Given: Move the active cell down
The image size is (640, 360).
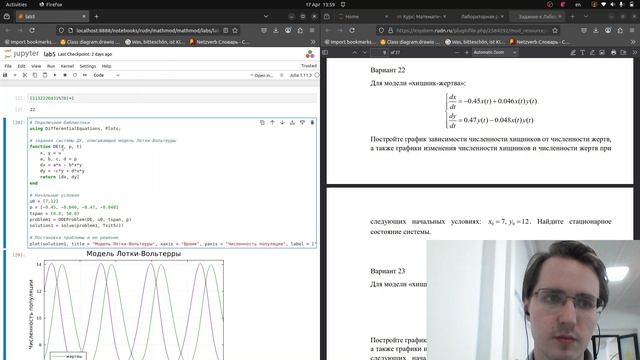Looking at the screenshot, I should point(282,122).
